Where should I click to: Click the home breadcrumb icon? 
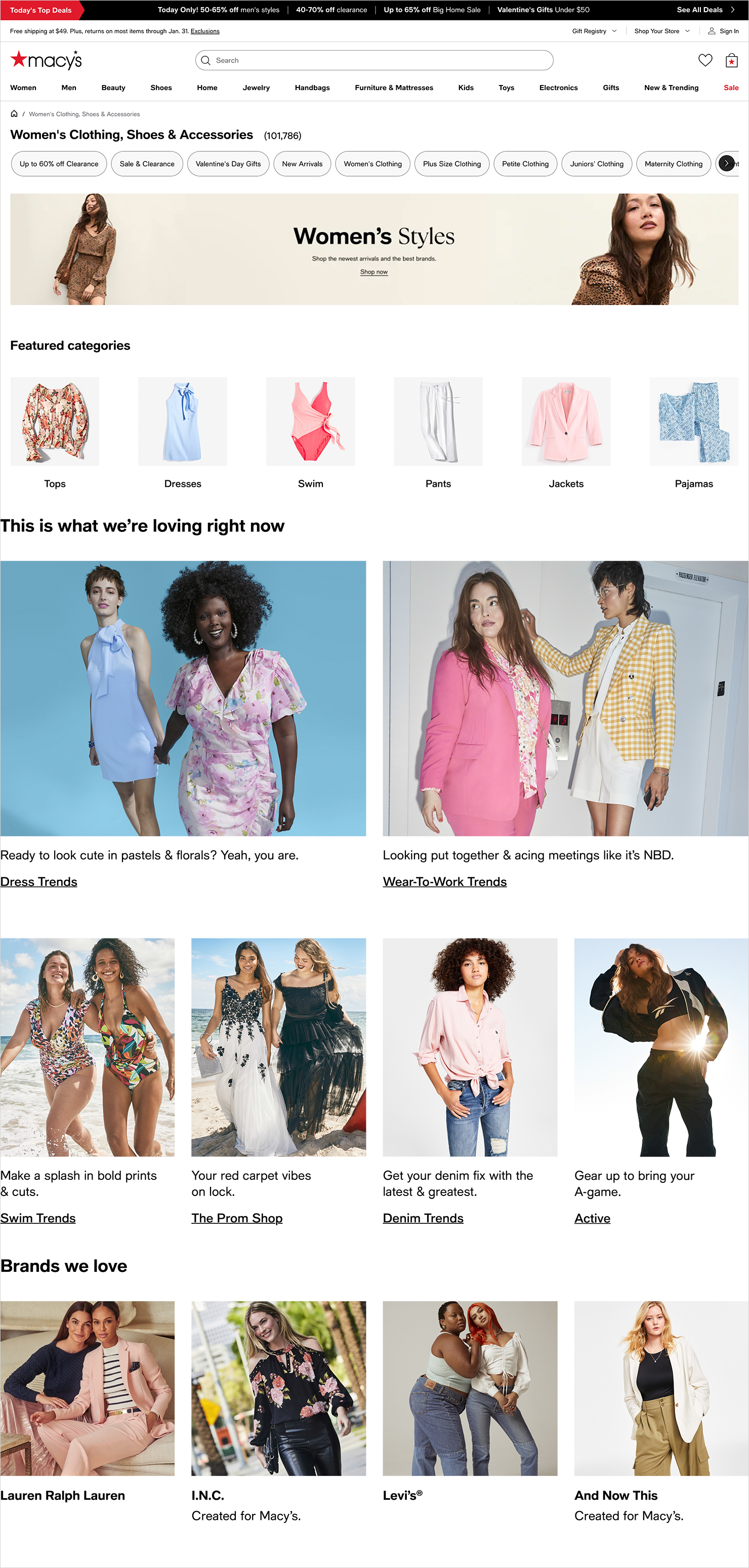(x=14, y=114)
